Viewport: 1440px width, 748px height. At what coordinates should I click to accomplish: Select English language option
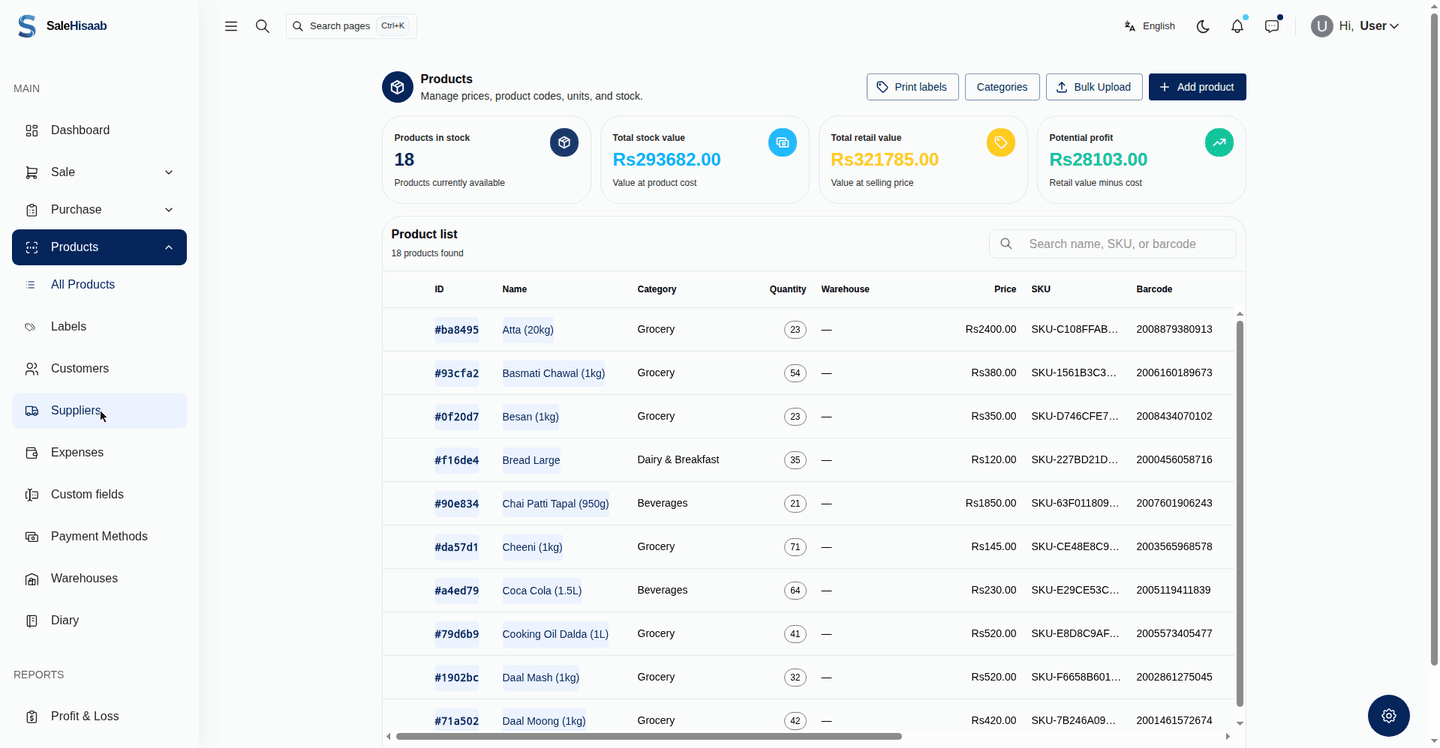pyautogui.click(x=1149, y=26)
